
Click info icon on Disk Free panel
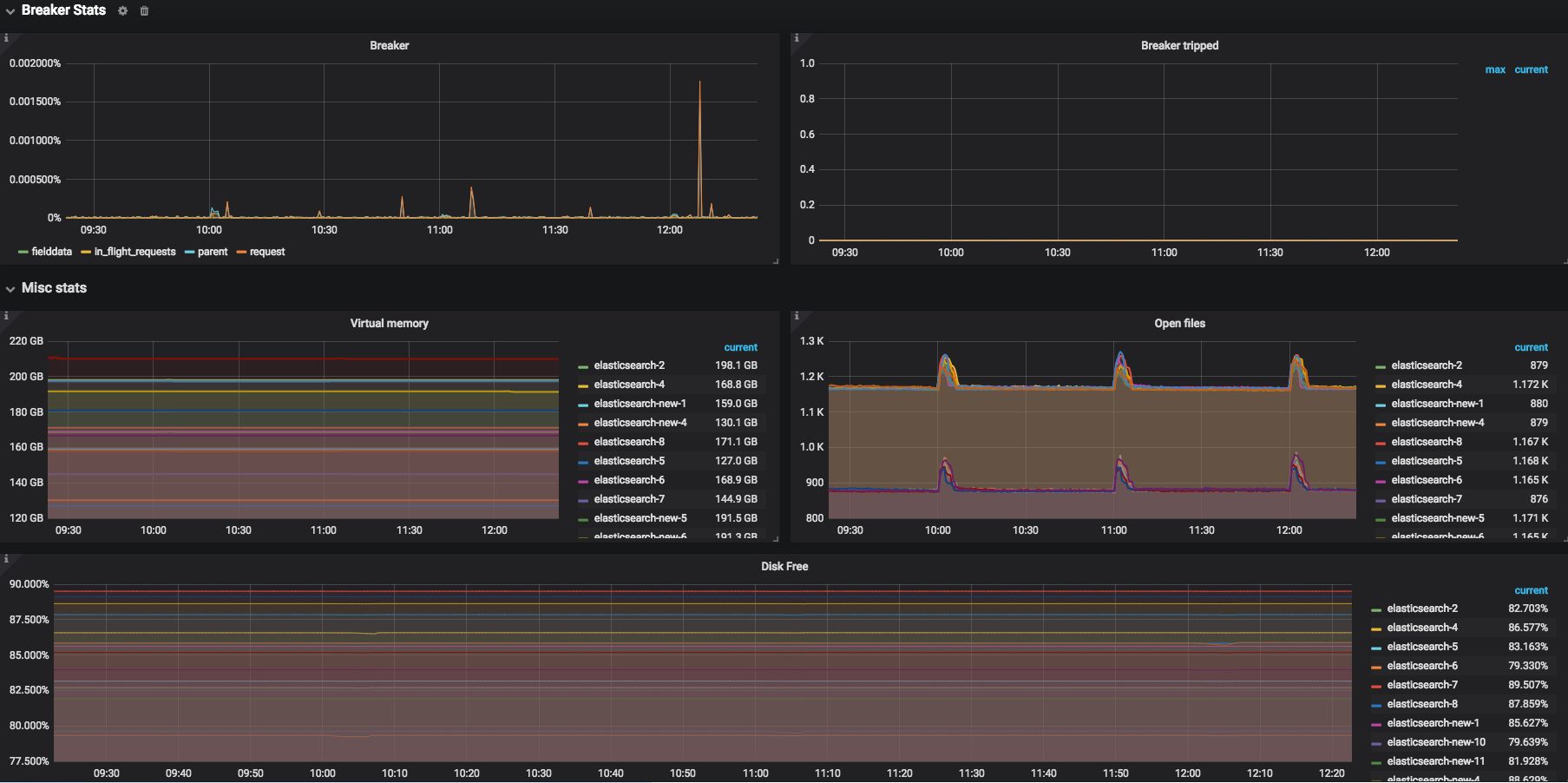pos(6,559)
